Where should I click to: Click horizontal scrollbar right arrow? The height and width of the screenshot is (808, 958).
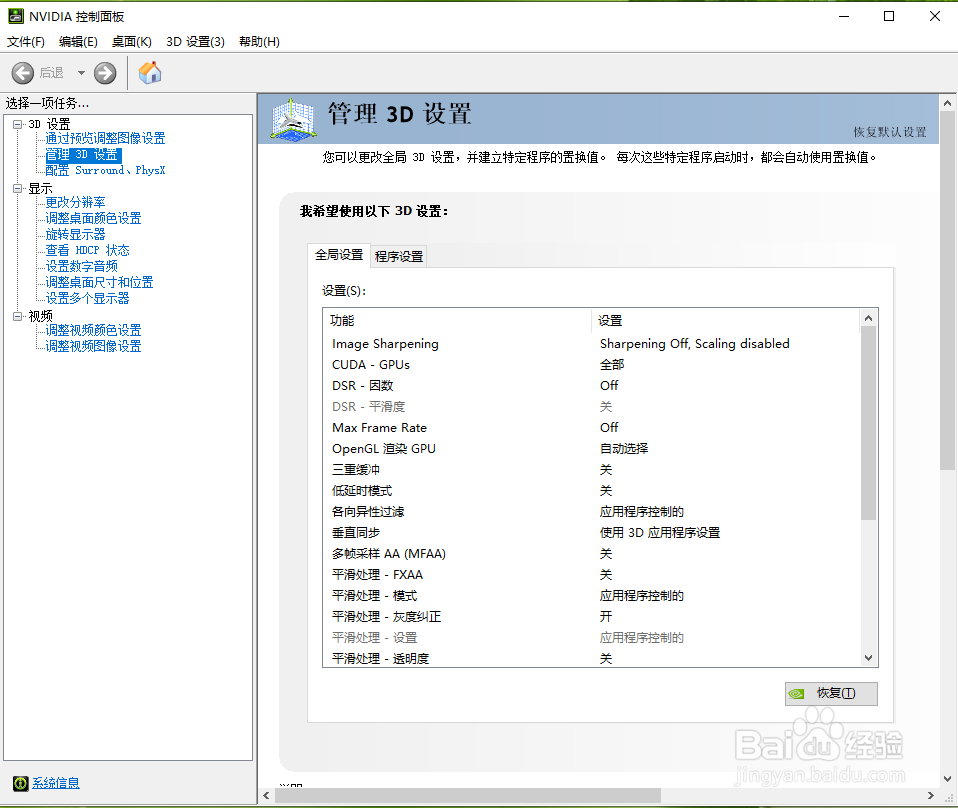tap(931, 795)
